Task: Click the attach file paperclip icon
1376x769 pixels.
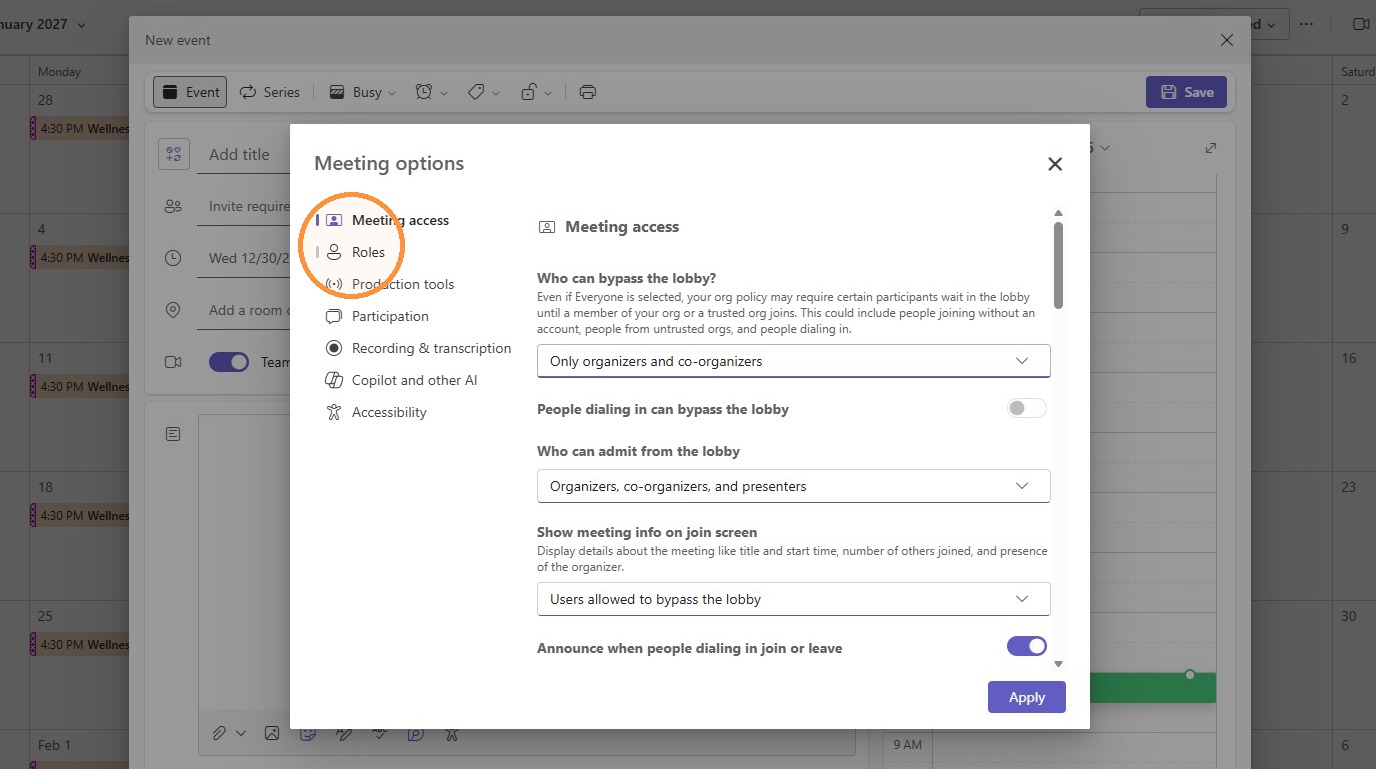Action: pyautogui.click(x=219, y=733)
